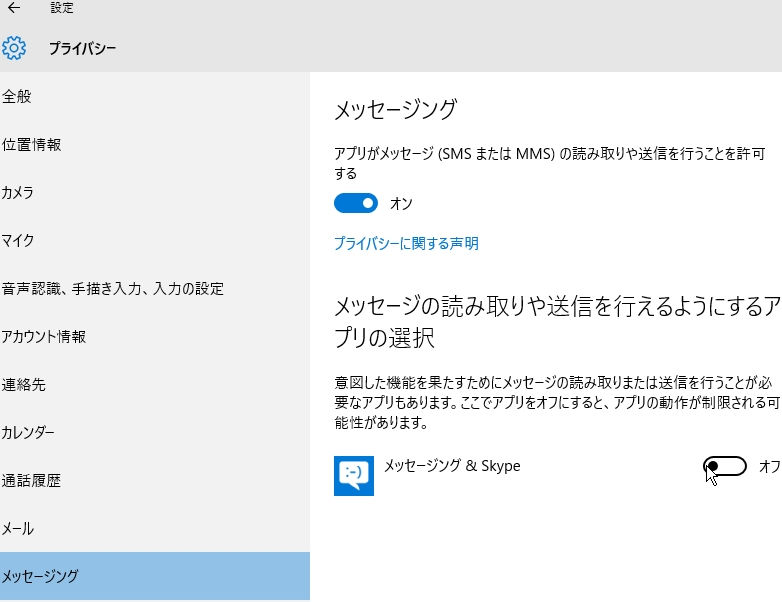Screen dimensions: 782x602
Task: Open 連絡先 privacy settings
Action: (x=155, y=385)
